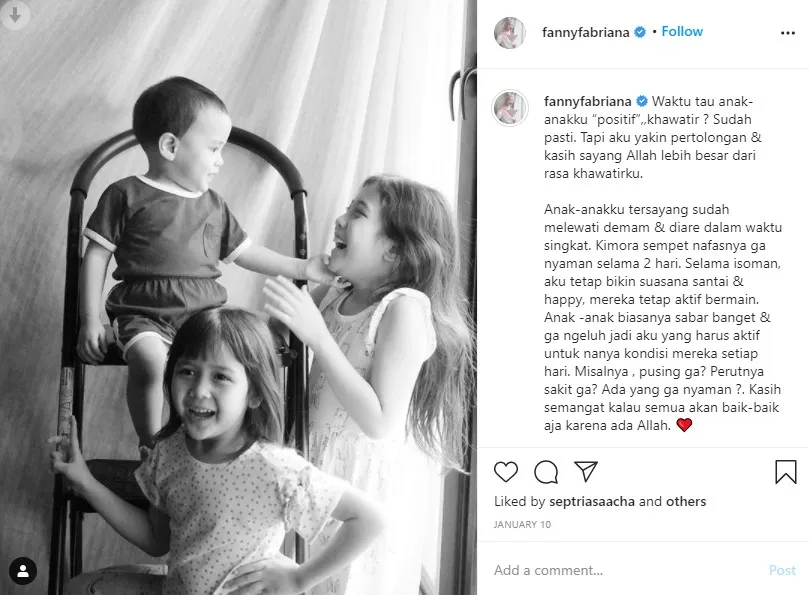Open header profile picture avatar

pyautogui.click(x=510, y=33)
